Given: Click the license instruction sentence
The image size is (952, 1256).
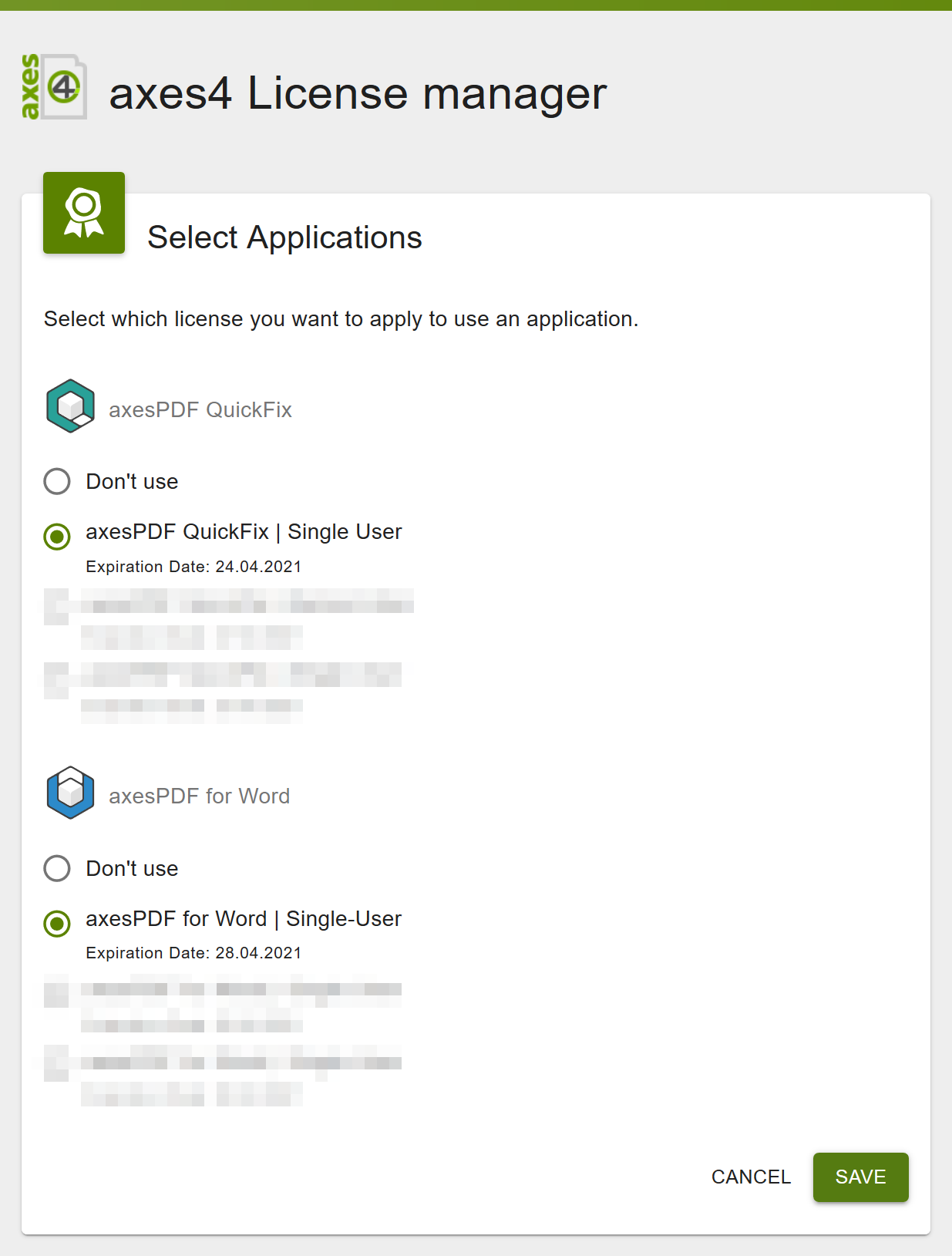Looking at the screenshot, I should click(x=341, y=319).
